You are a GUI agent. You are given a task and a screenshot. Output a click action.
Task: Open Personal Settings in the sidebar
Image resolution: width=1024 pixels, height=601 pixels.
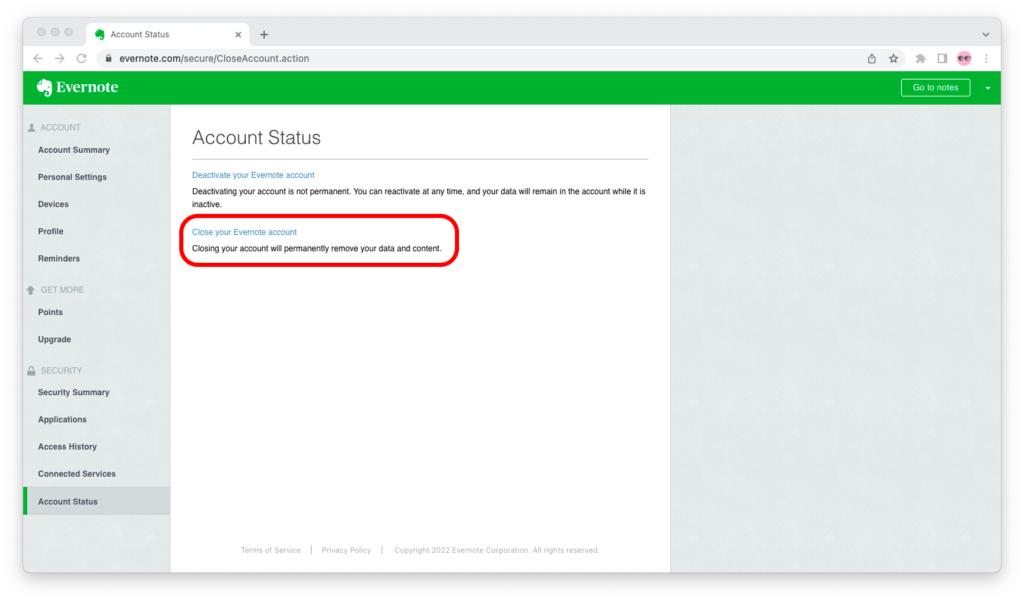click(x=72, y=177)
